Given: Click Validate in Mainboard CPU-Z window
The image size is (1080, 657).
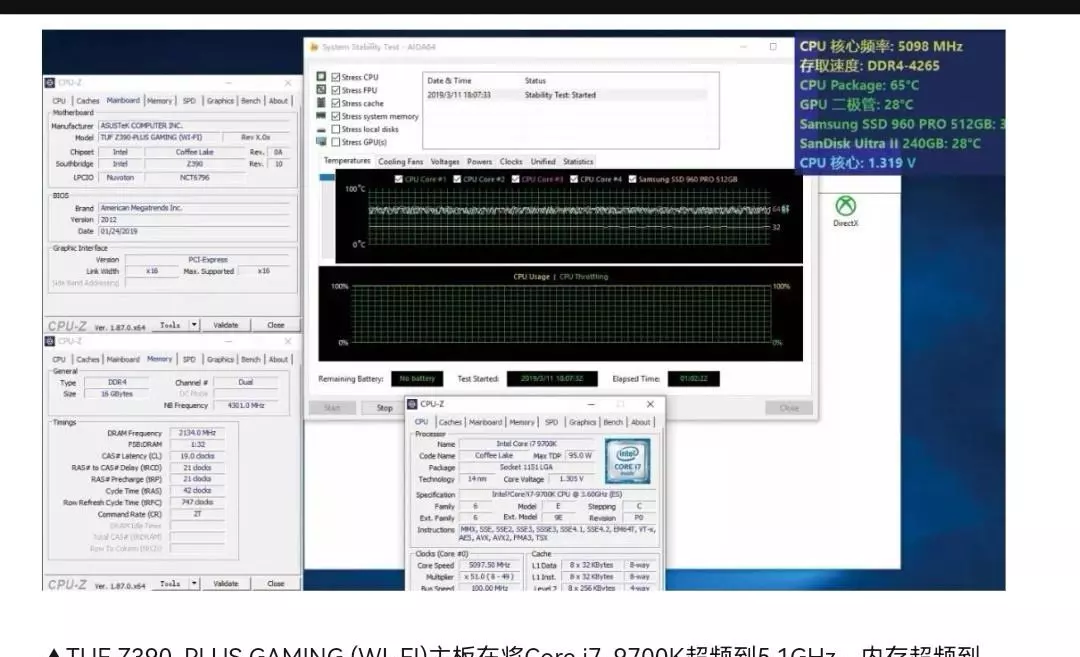Looking at the screenshot, I should (225, 325).
